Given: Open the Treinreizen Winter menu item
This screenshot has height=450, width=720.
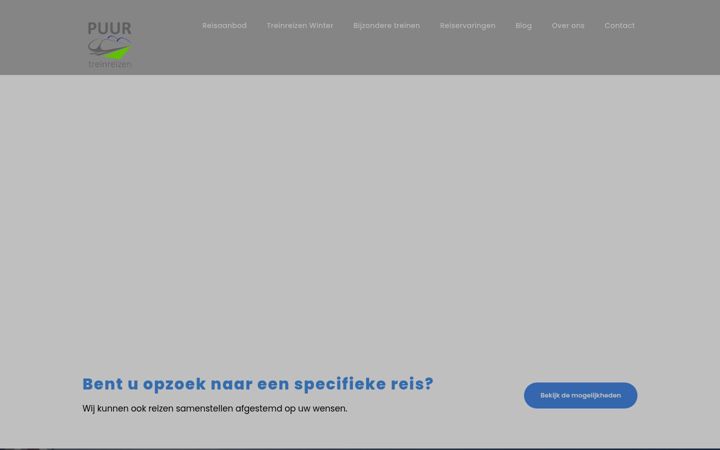Looking at the screenshot, I should tap(300, 26).
